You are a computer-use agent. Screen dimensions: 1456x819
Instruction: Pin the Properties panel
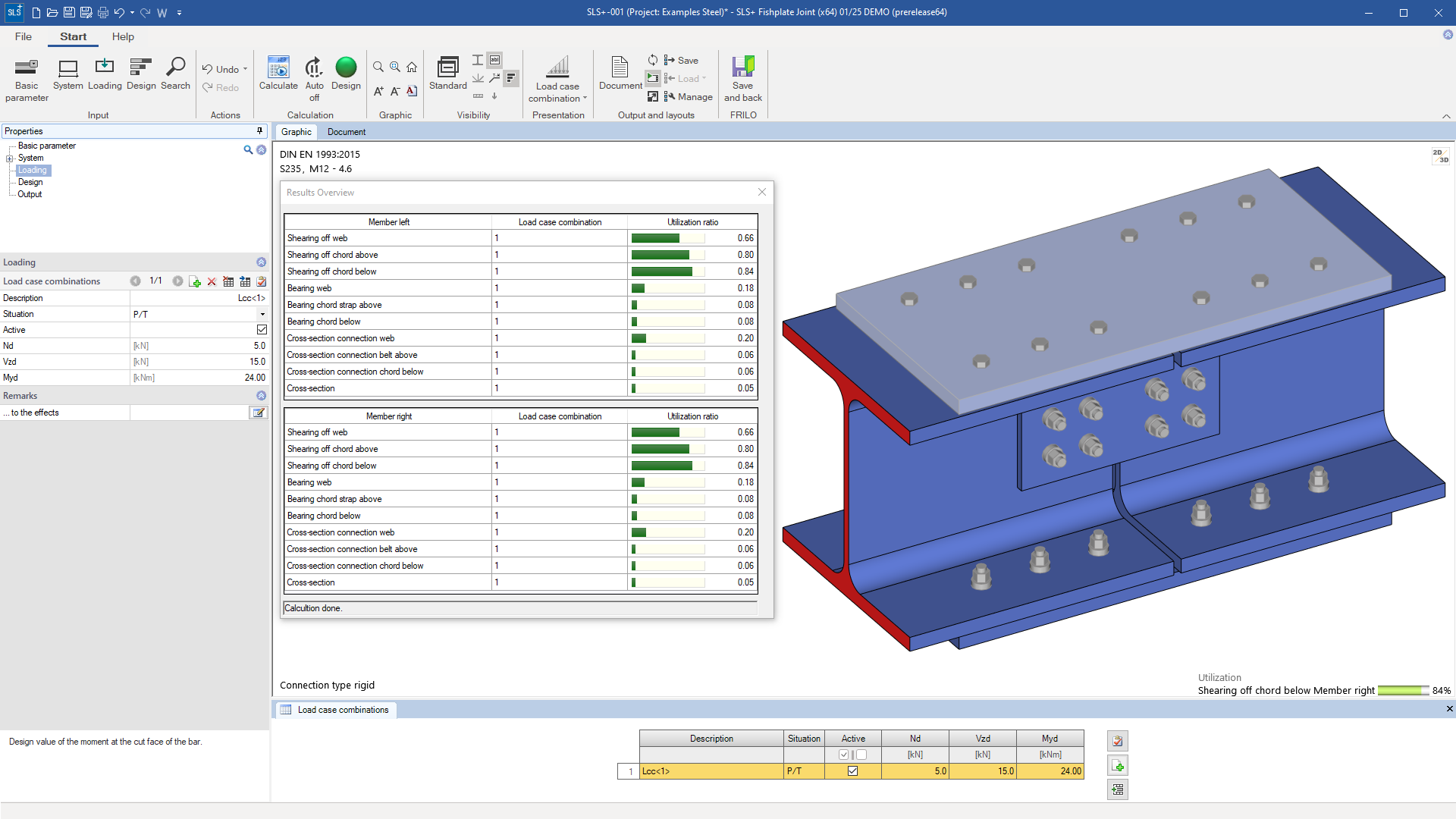[x=260, y=131]
